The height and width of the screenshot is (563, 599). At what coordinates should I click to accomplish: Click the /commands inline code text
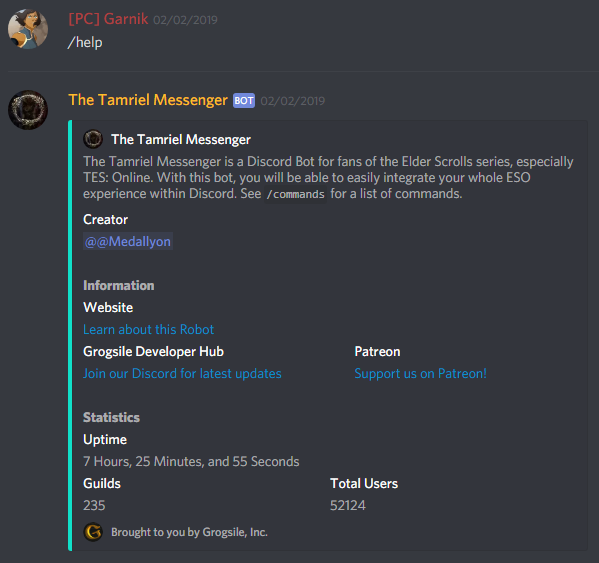click(296, 194)
